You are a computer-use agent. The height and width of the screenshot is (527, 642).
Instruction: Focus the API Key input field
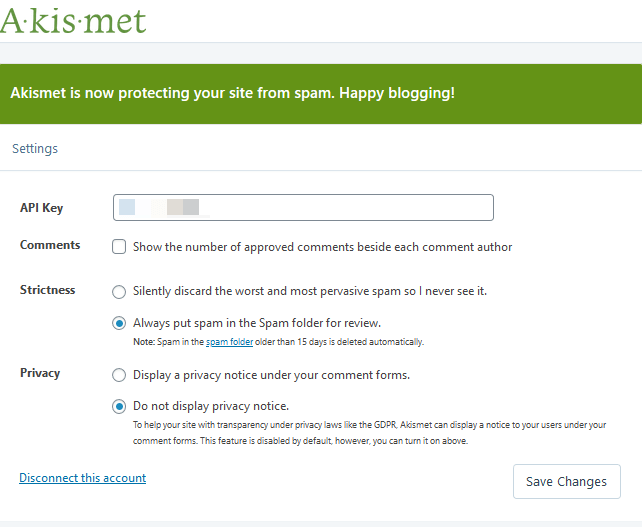(x=303, y=207)
